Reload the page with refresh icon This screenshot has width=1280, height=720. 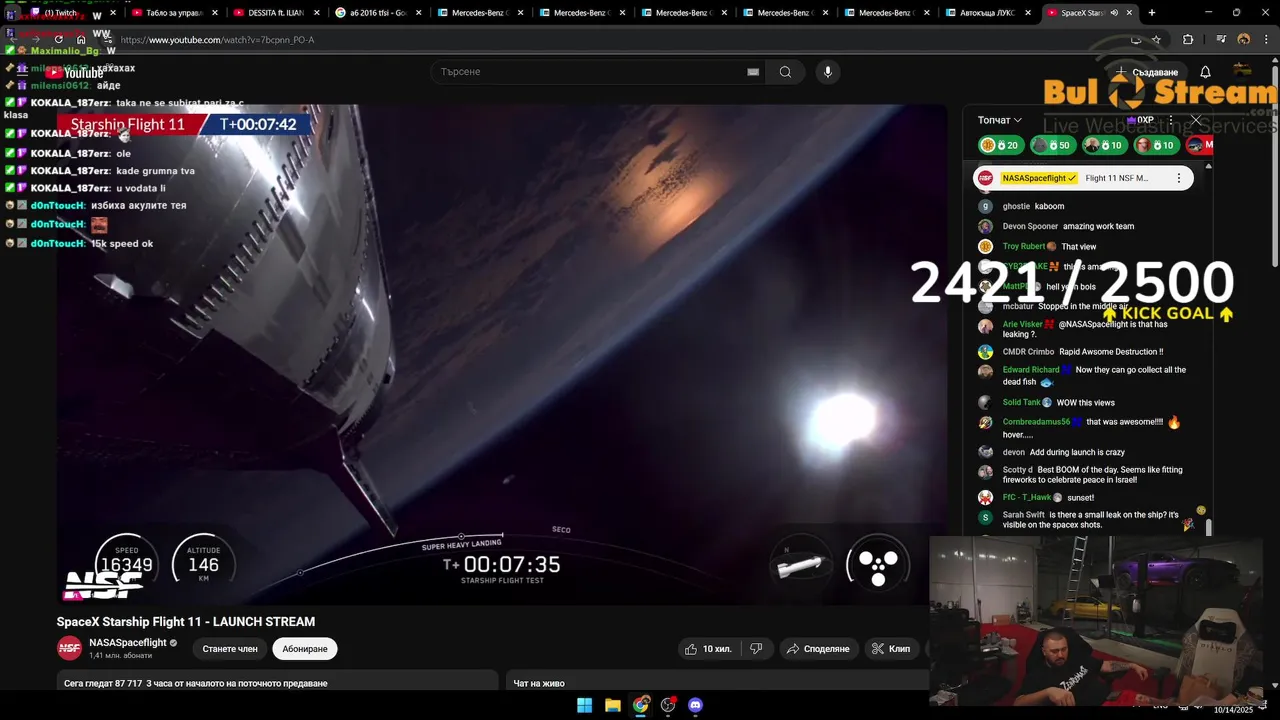(58, 40)
